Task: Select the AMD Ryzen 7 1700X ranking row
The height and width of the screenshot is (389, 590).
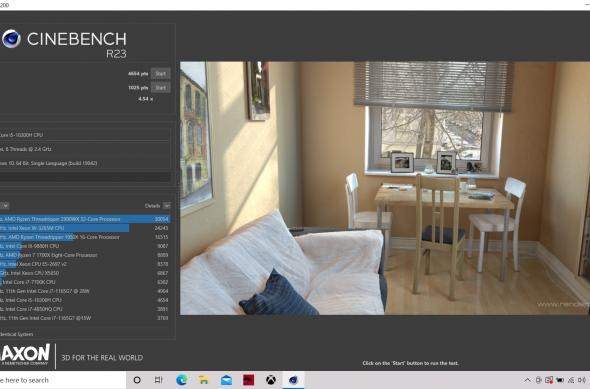Action: [85, 255]
